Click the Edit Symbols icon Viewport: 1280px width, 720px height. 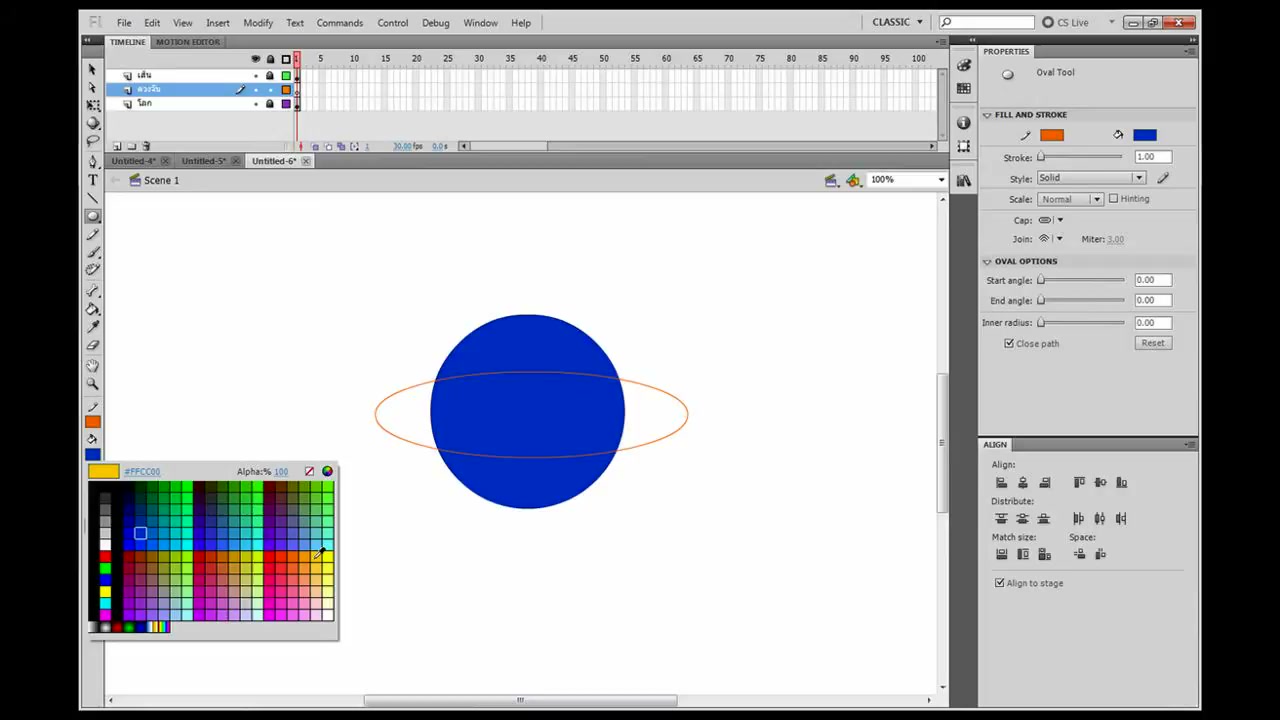pos(853,180)
